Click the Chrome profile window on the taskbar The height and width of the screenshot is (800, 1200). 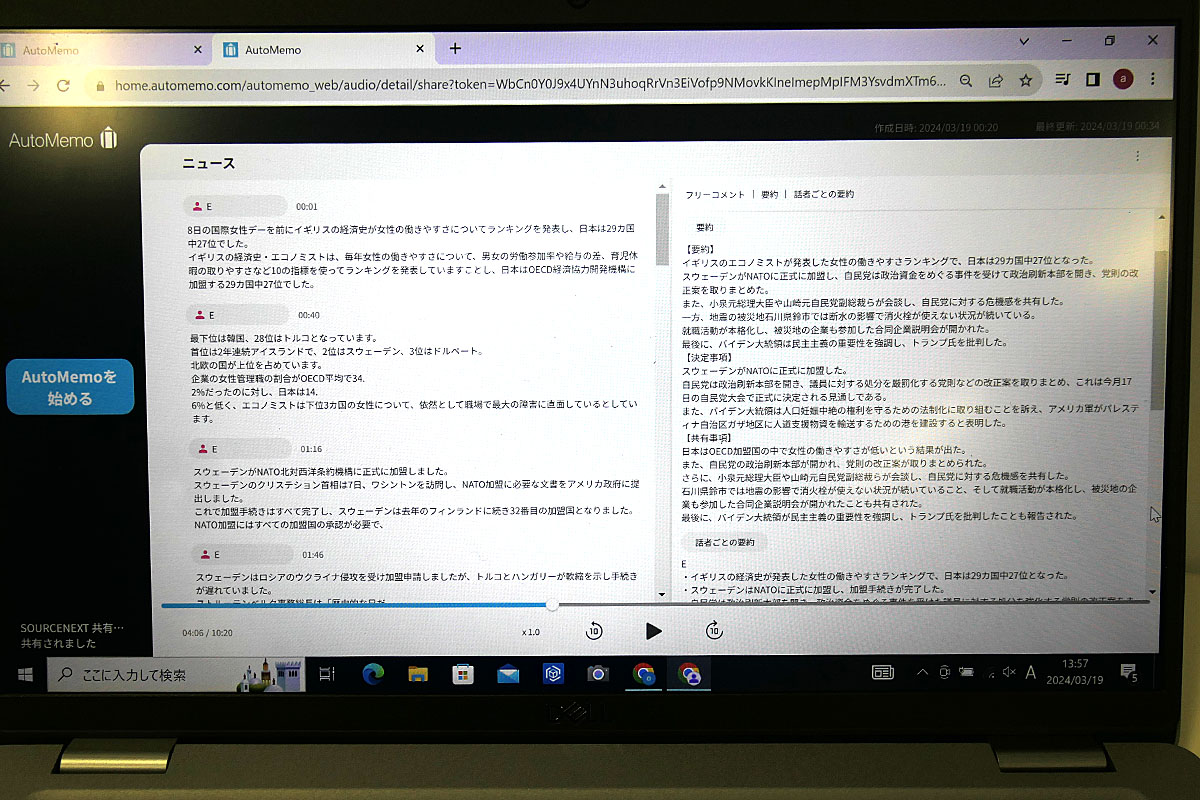(x=689, y=675)
